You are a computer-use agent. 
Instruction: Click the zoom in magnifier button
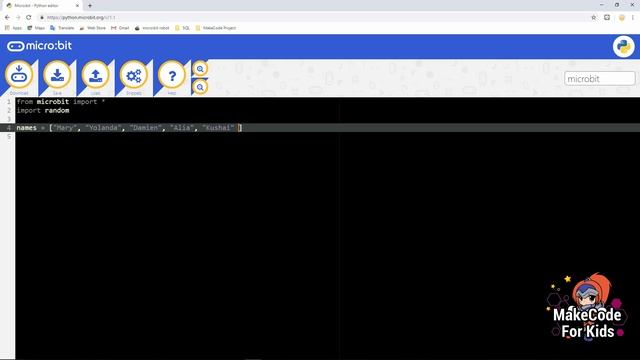click(x=200, y=69)
